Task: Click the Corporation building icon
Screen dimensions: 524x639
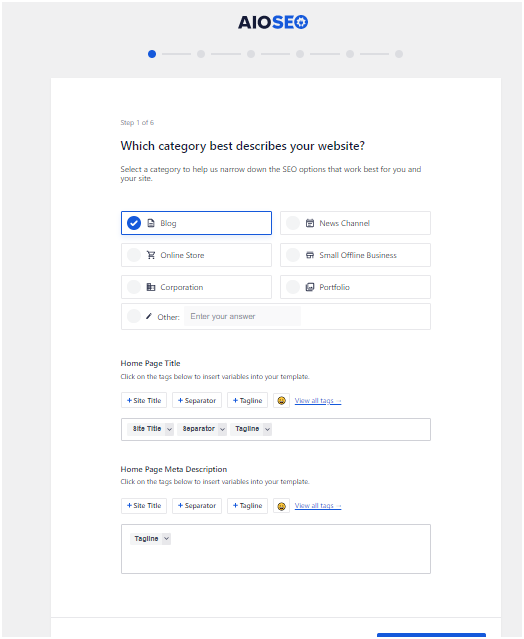Action: [x=151, y=287]
